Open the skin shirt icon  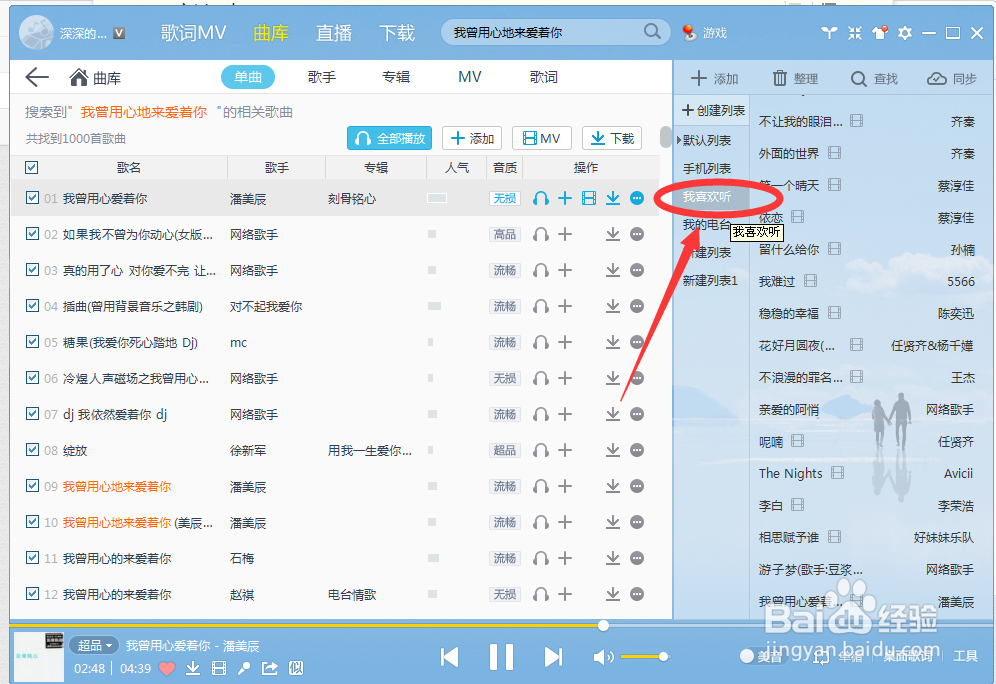(x=880, y=32)
